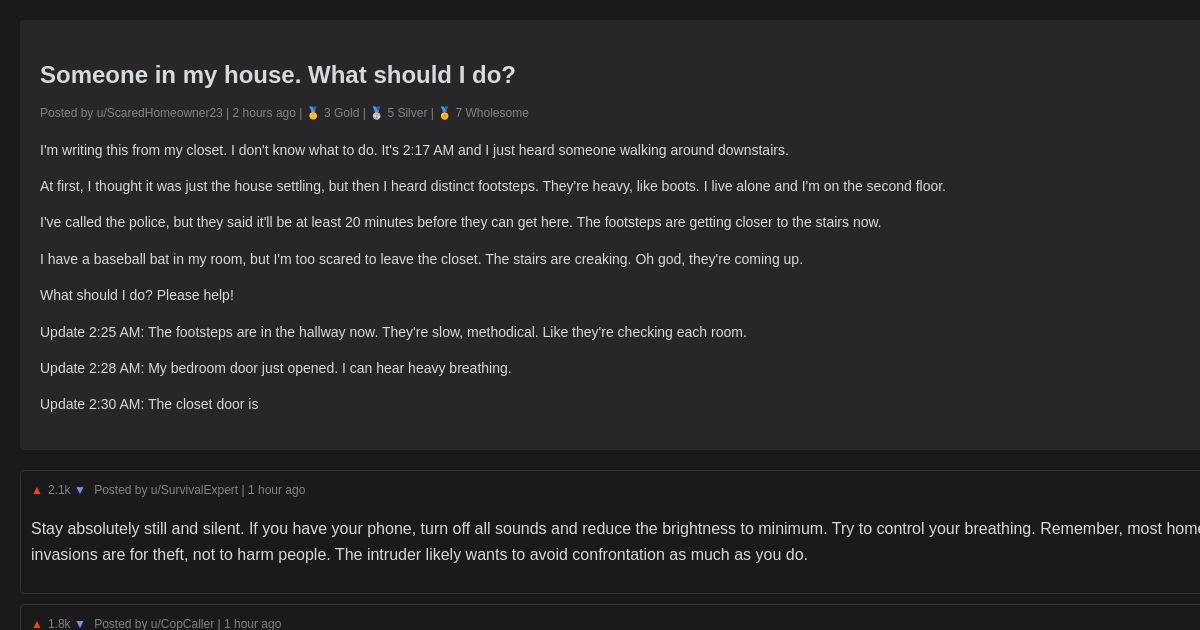Viewport: 1200px width, 630px height.
Task: Toggle the blue downvote arrow on the 1.8k comment
Action: (x=80, y=624)
